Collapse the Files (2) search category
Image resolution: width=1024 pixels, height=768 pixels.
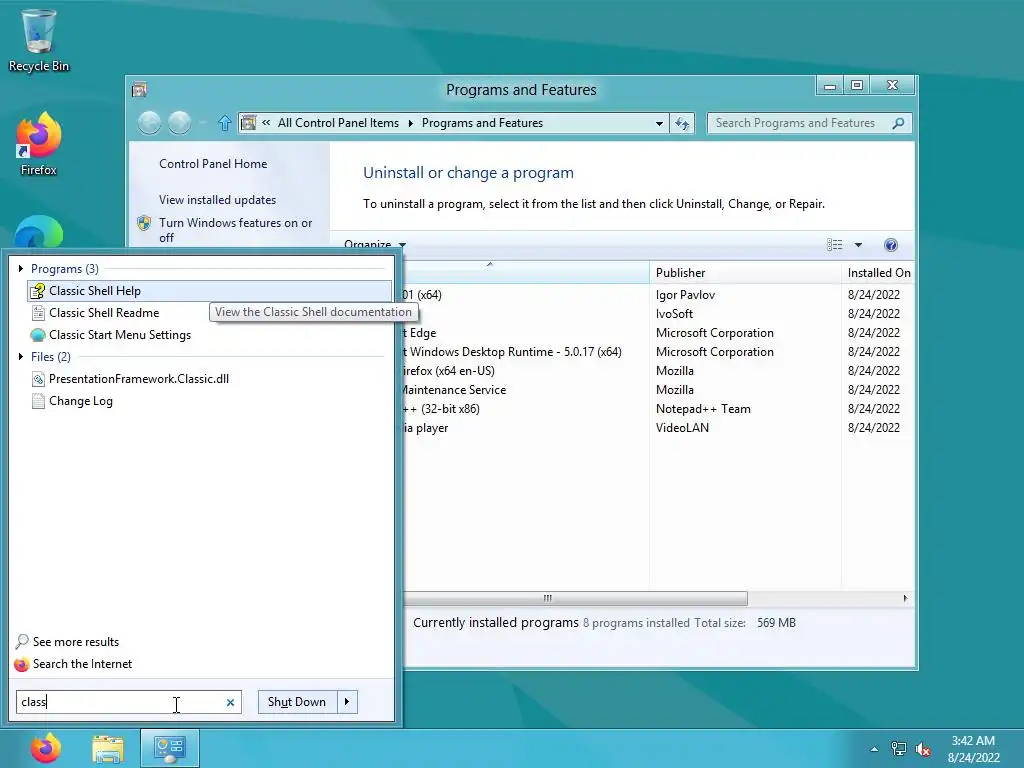21,357
